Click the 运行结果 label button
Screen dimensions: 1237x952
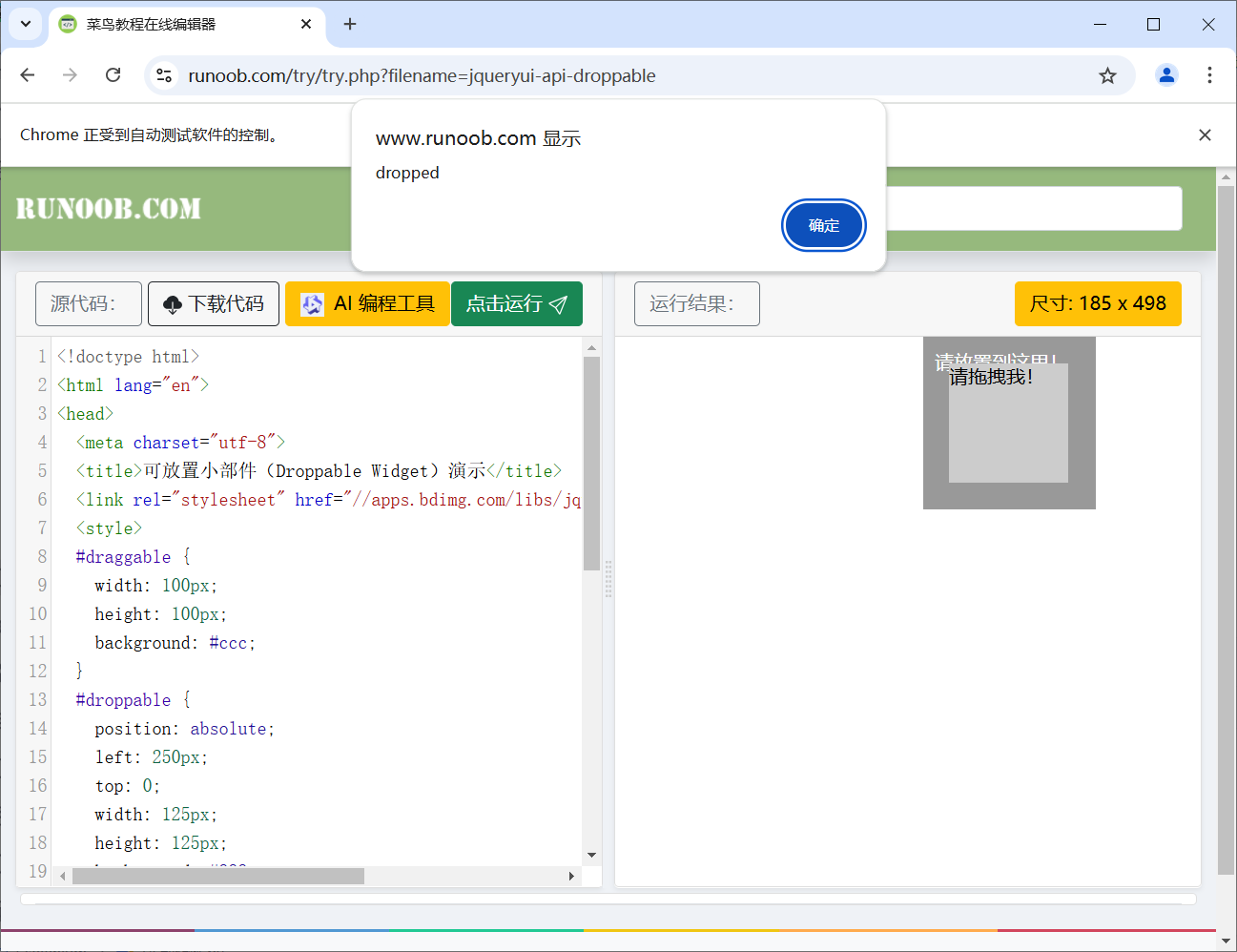pos(697,303)
